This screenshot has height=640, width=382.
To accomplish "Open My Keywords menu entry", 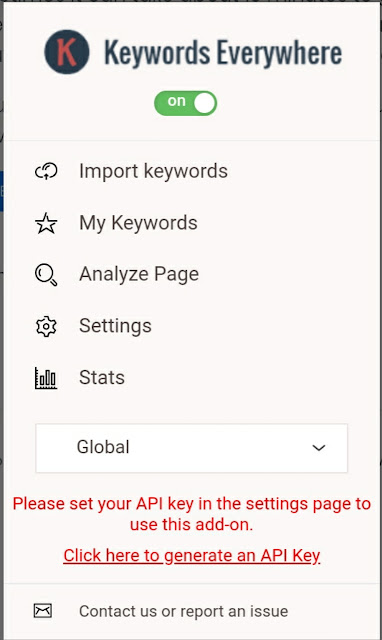I will tap(138, 223).
